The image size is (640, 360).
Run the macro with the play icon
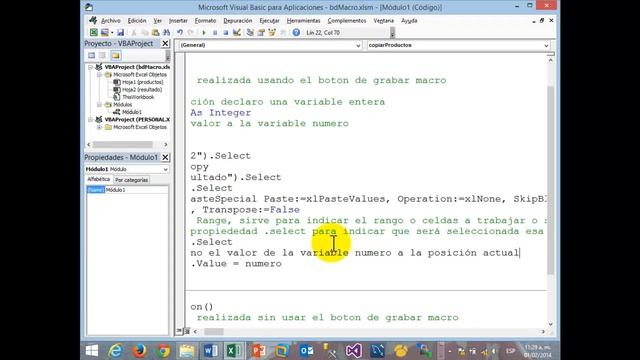click(204, 33)
